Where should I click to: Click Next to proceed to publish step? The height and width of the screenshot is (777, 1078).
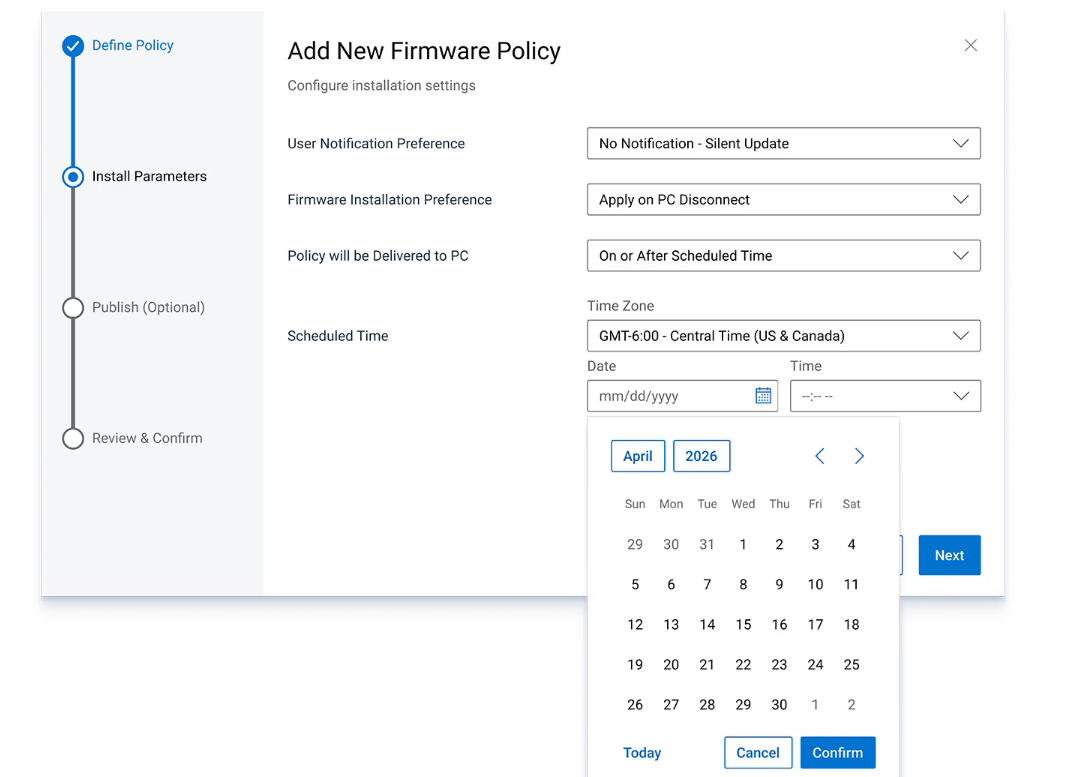click(949, 555)
